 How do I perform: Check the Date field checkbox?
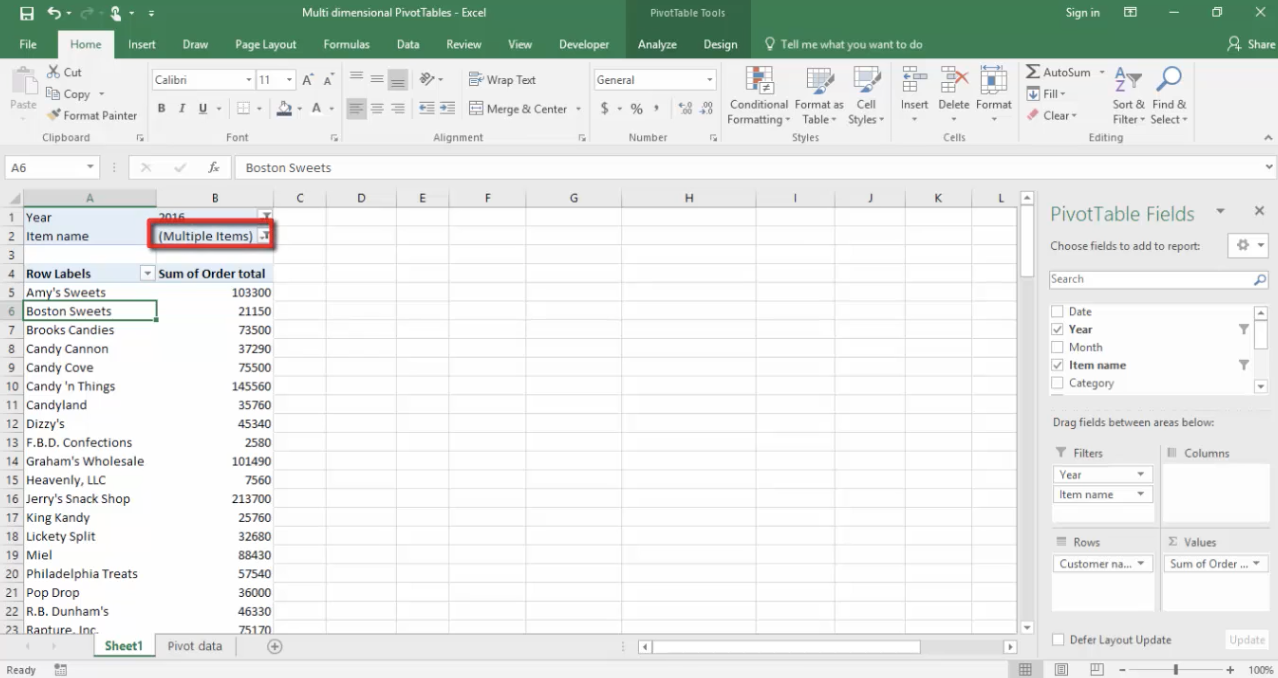tap(1057, 312)
